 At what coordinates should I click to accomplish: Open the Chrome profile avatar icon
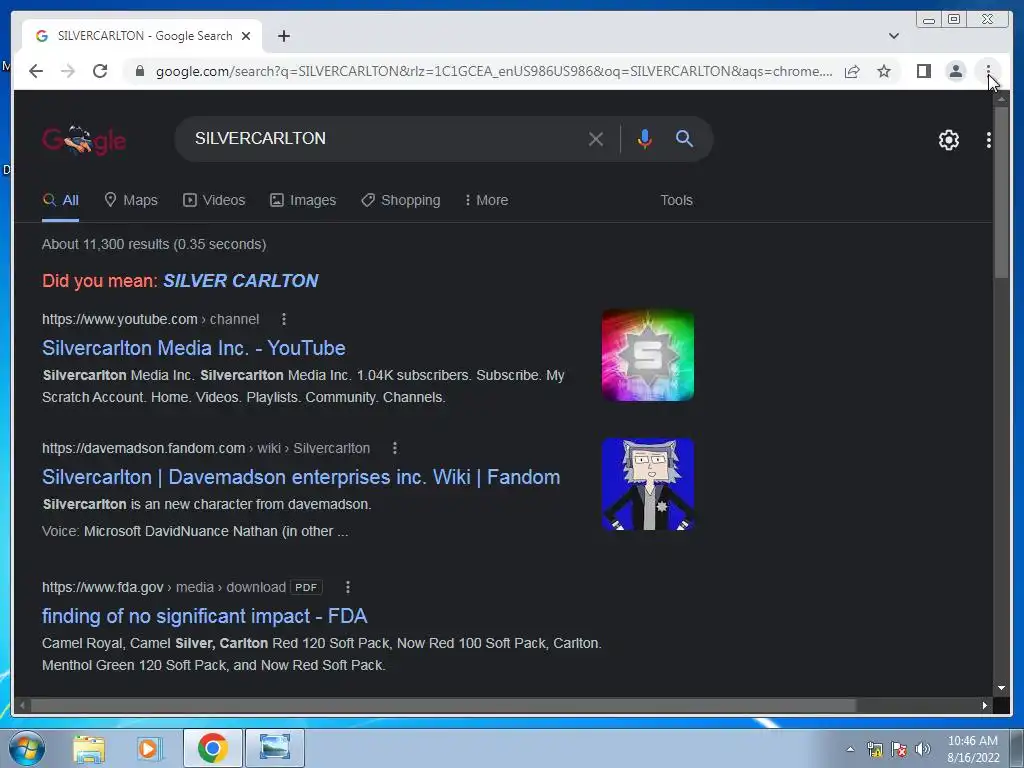955,71
